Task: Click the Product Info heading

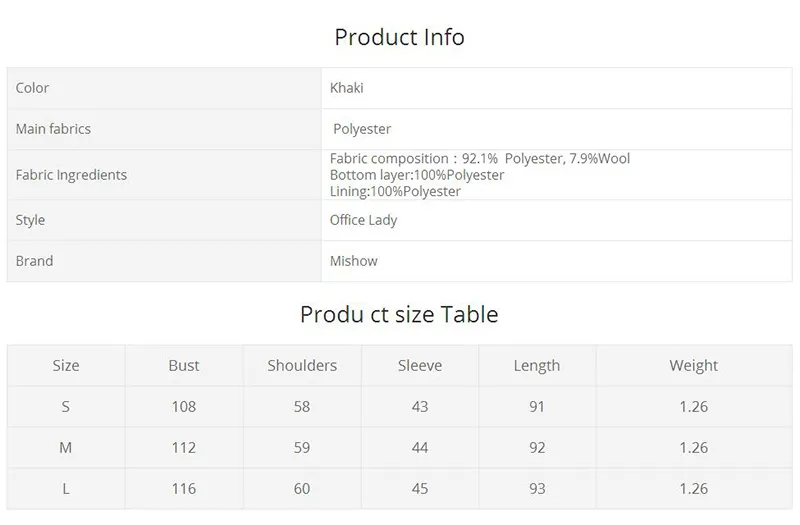Action: pyautogui.click(x=399, y=38)
